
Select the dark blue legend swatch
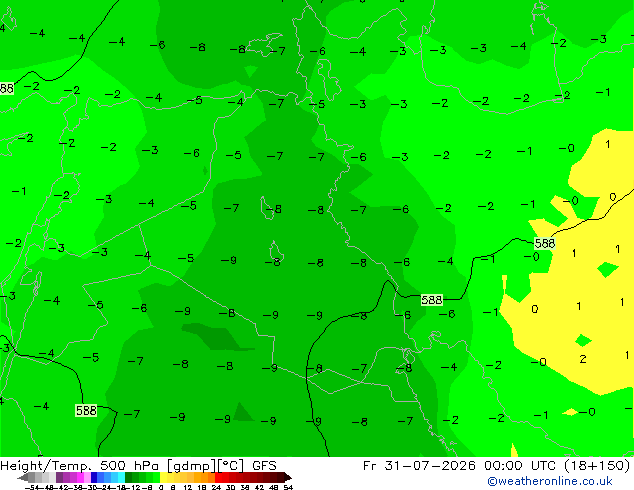(x=94, y=477)
